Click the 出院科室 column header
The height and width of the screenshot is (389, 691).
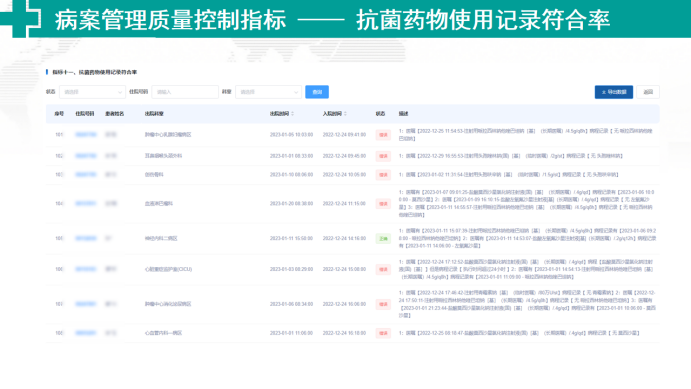(154, 114)
